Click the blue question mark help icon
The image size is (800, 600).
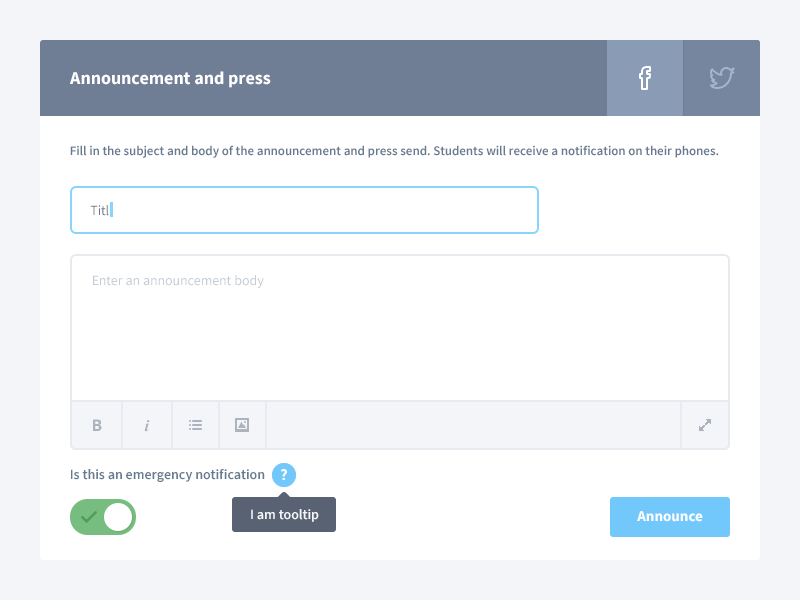pyautogui.click(x=284, y=475)
